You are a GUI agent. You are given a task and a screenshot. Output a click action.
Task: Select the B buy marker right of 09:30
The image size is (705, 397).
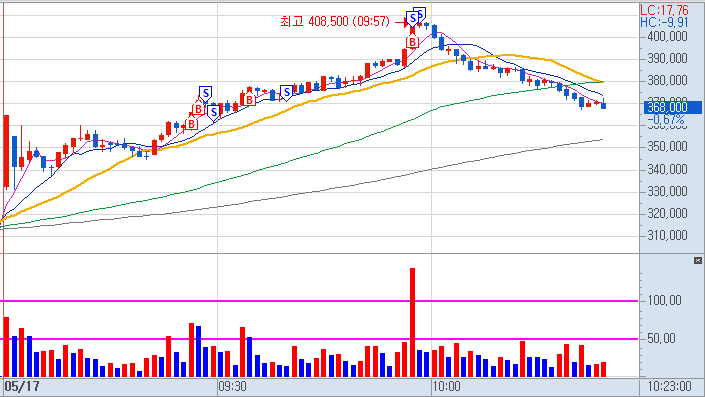click(x=249, y=100)
